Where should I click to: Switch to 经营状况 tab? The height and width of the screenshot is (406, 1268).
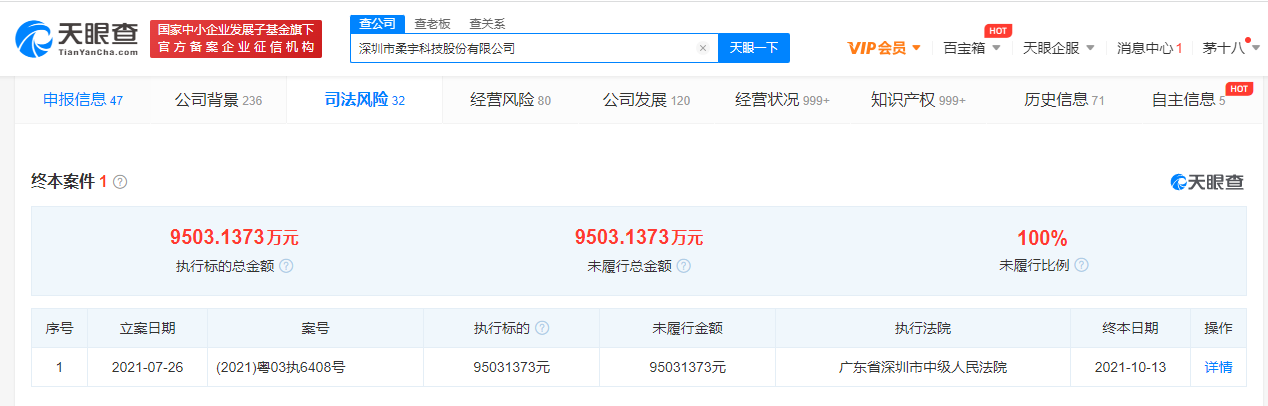tap(782, 100)
